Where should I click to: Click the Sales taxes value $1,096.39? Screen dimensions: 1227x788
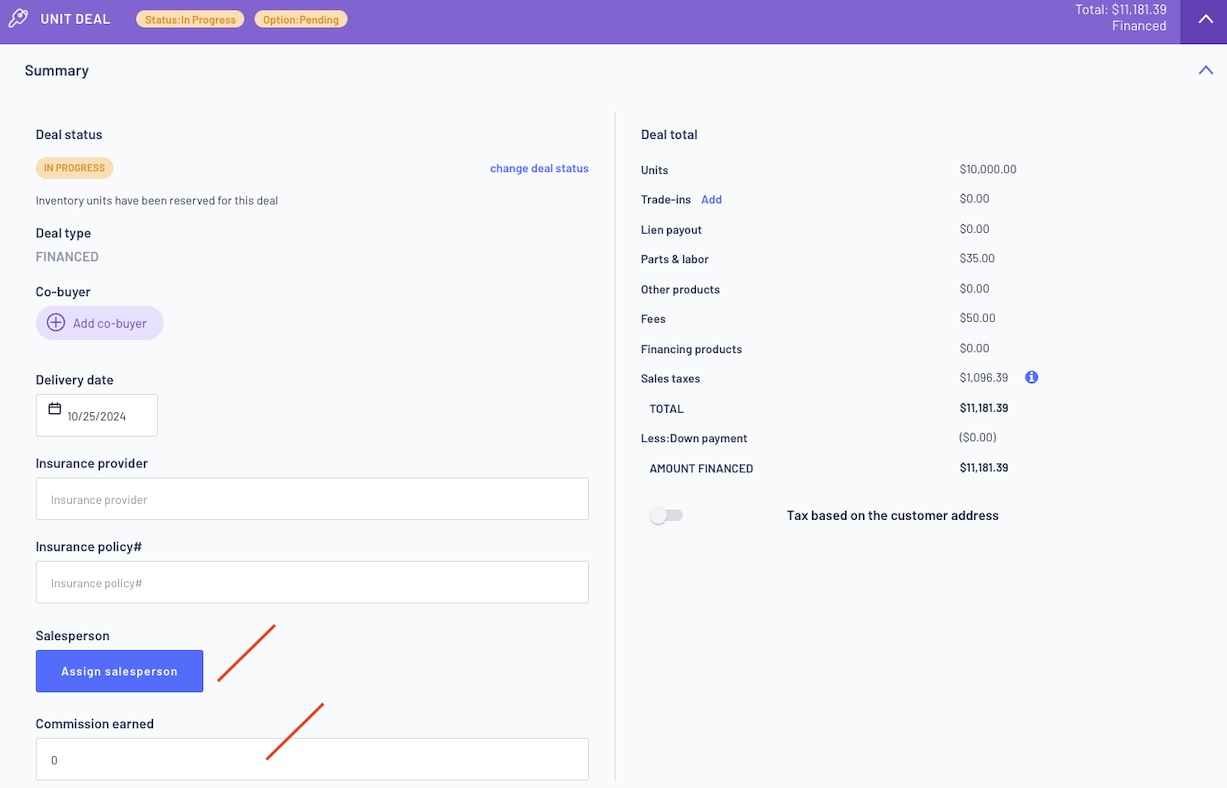pyautogui.click(x=984, y=378)
